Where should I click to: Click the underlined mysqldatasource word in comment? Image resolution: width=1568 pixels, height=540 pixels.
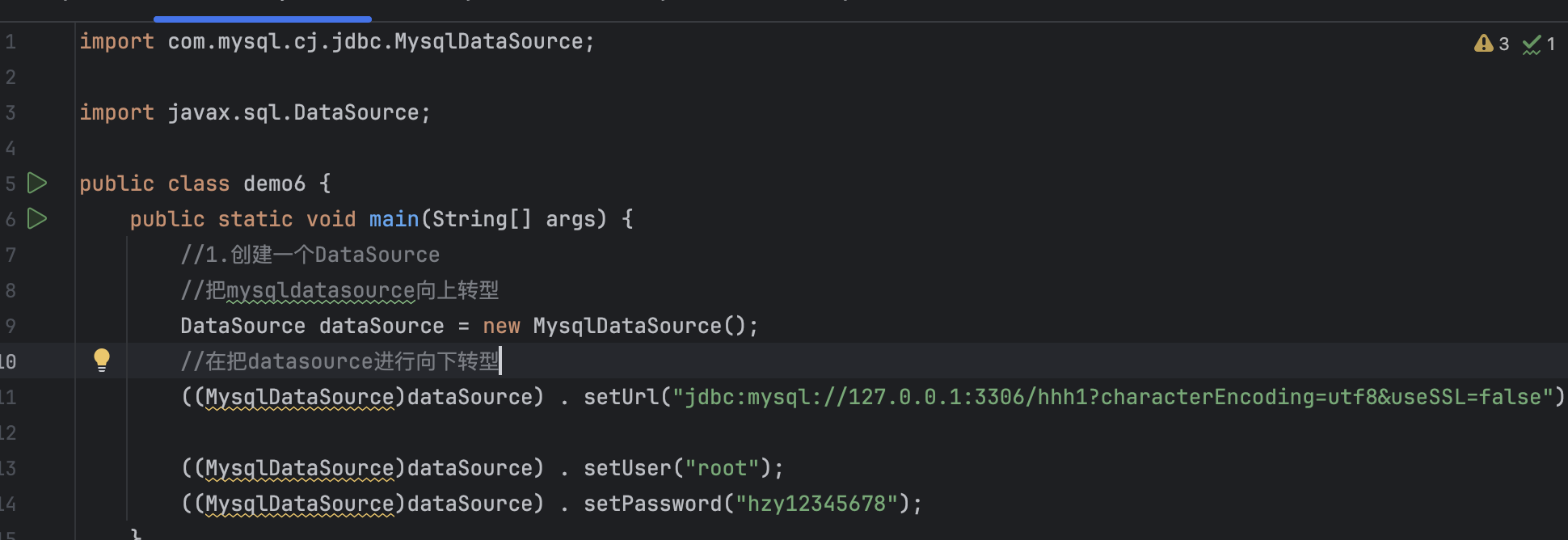coord(320,290)
